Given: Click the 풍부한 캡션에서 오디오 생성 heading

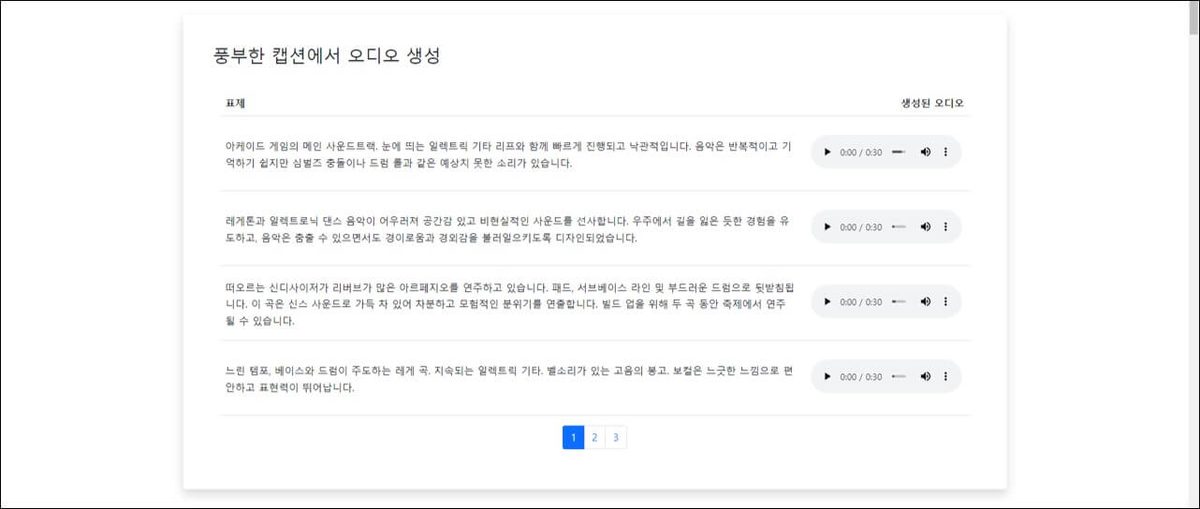Looking at the screenshot, I should click(x=327, y=56).
